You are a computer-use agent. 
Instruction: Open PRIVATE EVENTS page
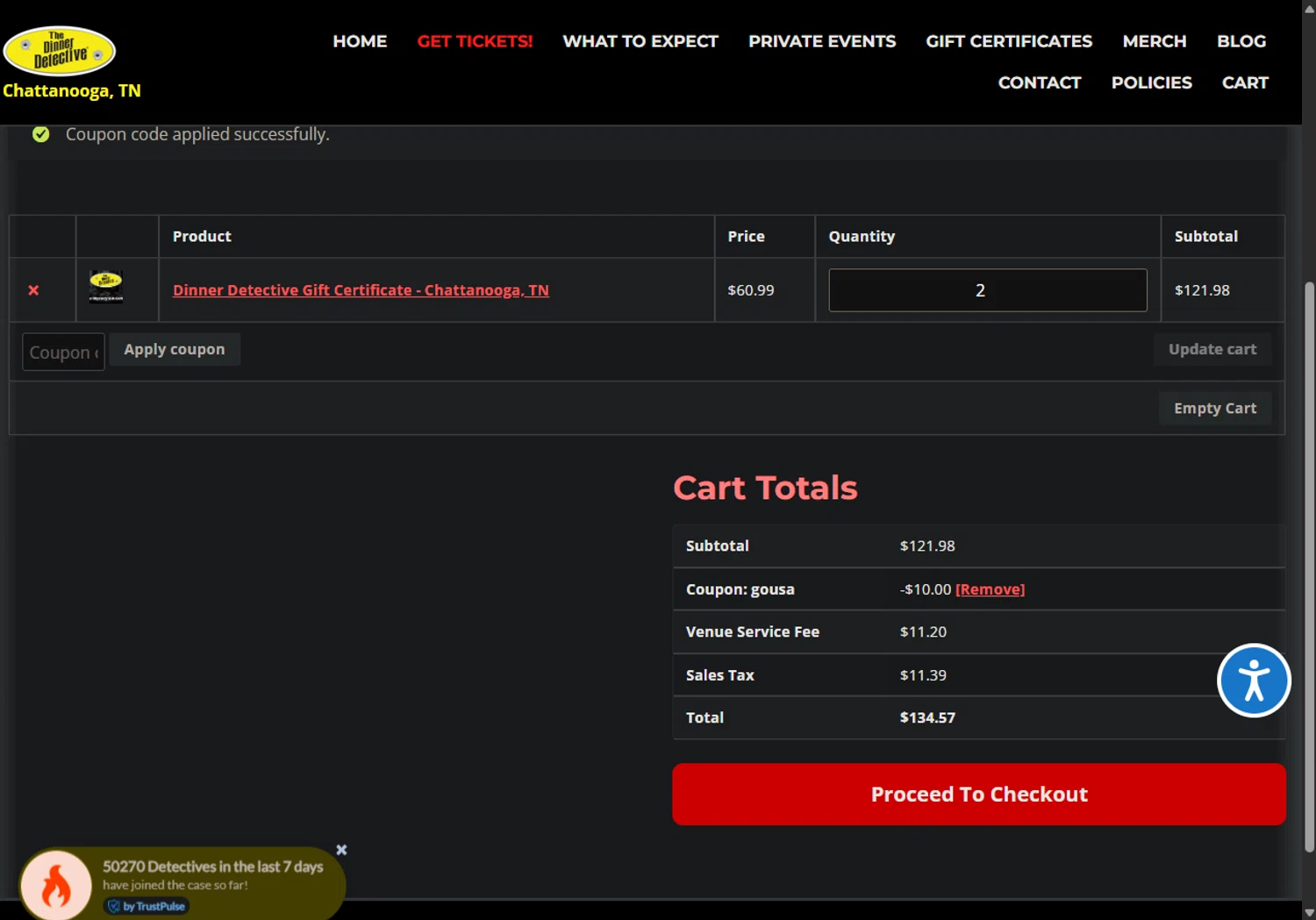[x=822, y=41]
